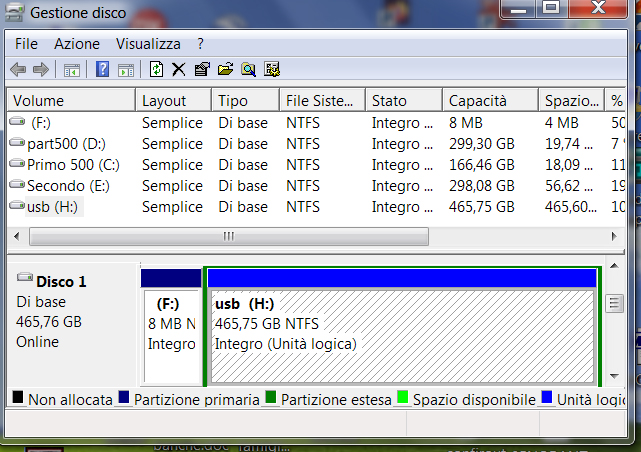Click the Disco 1 disk icon
This screenshot has width=641, height=452.
point(25,277)
